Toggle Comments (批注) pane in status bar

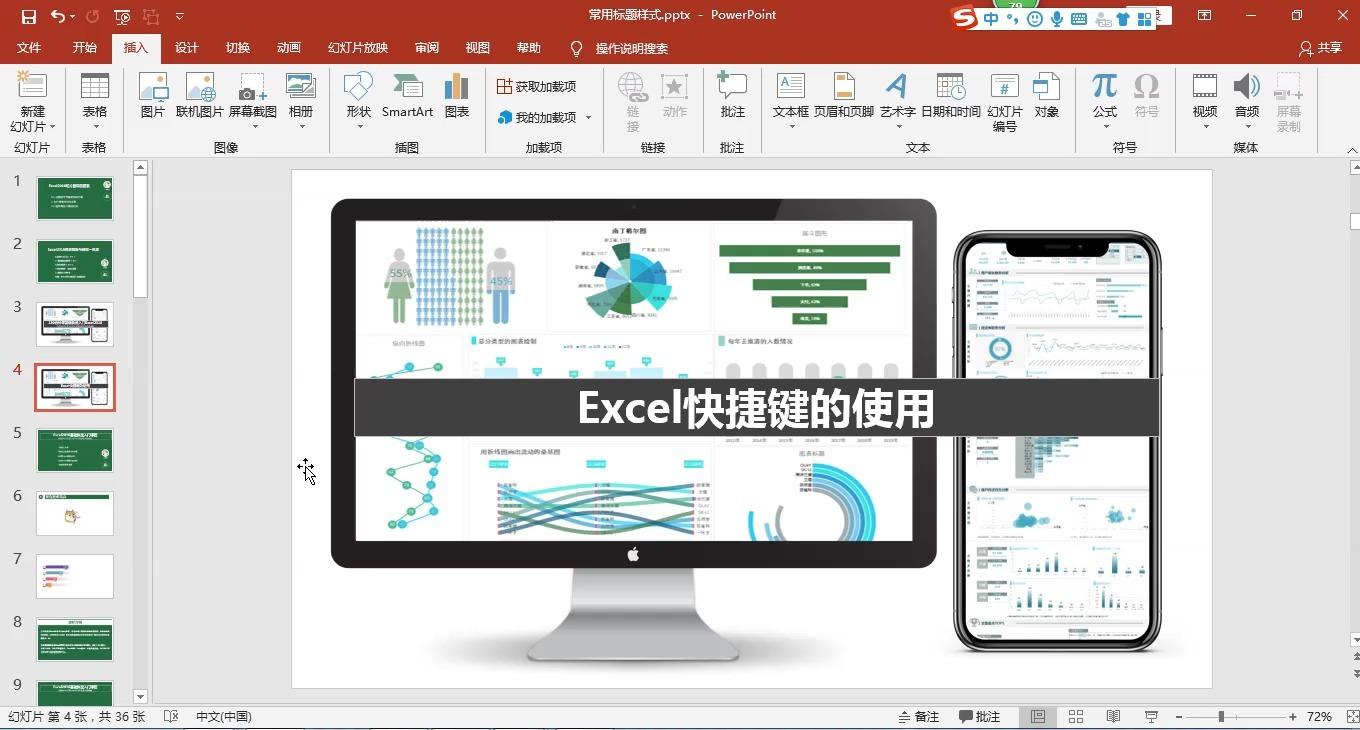[980, 717]
